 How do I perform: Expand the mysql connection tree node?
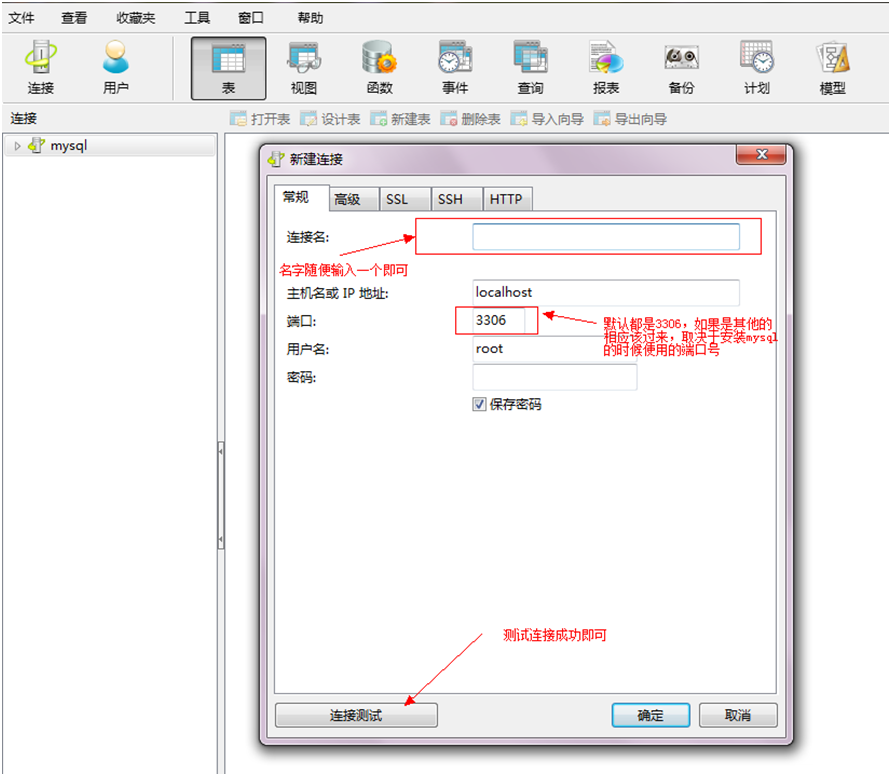17,146
